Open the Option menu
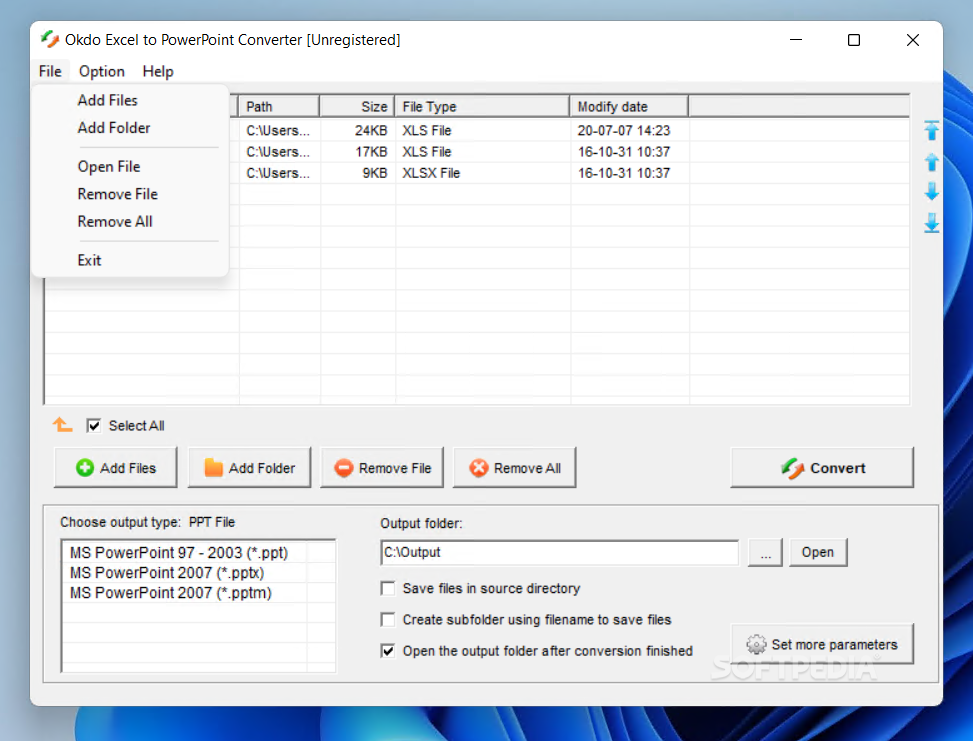The image size is (973, 741). pos(102,71)
